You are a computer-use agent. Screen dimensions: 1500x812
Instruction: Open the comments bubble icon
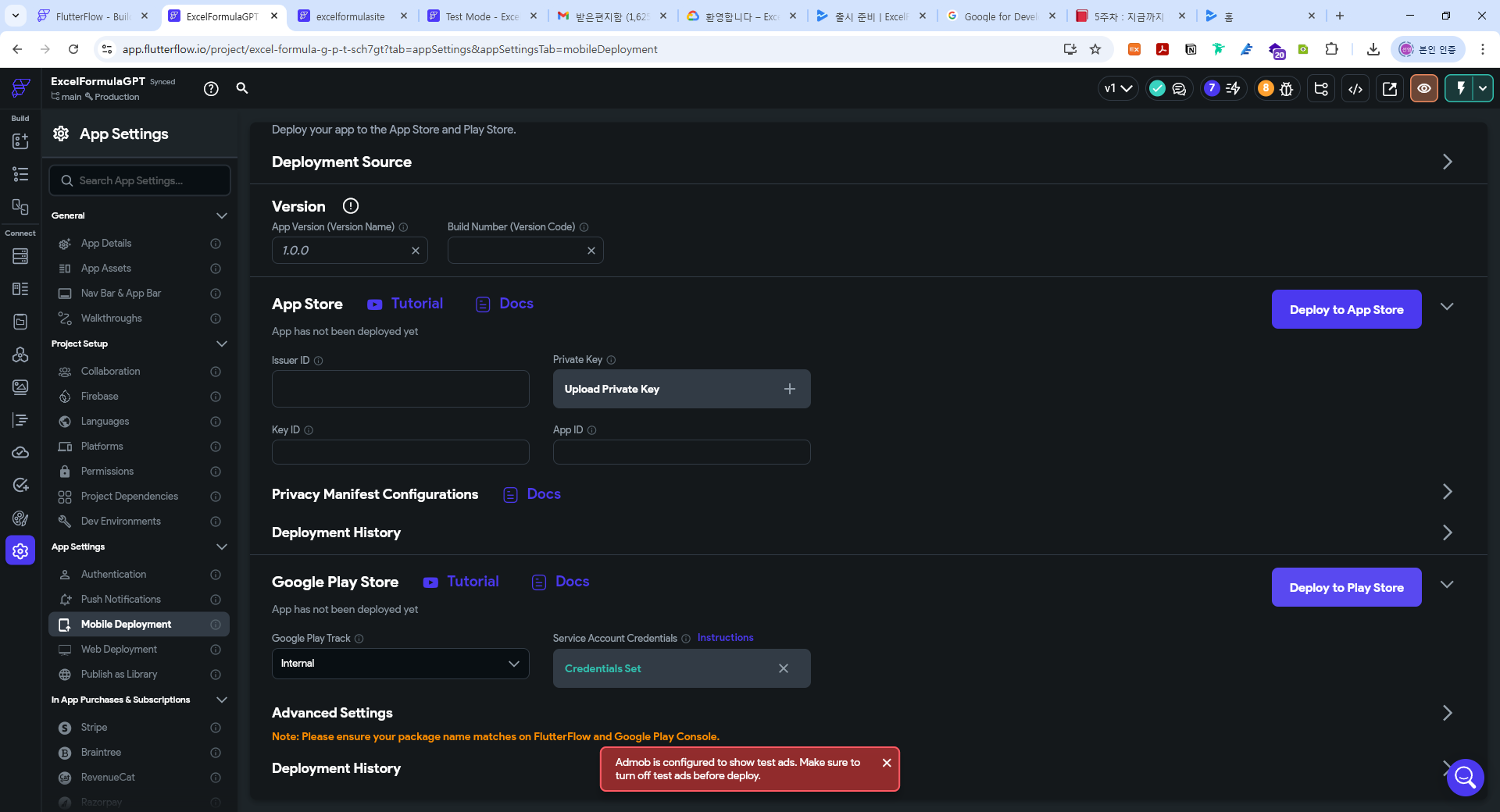click(1179, 89)
